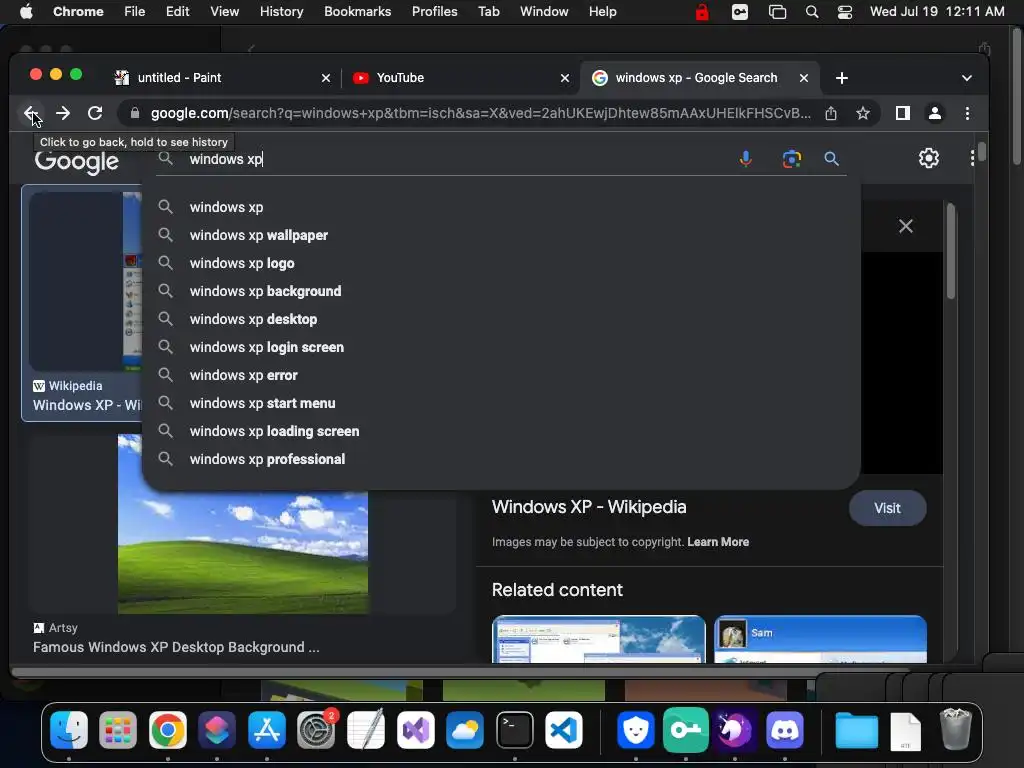Select suggestion windows xp wallpaper
This screenshot has width=1024, height=768.
coord(259,235)
